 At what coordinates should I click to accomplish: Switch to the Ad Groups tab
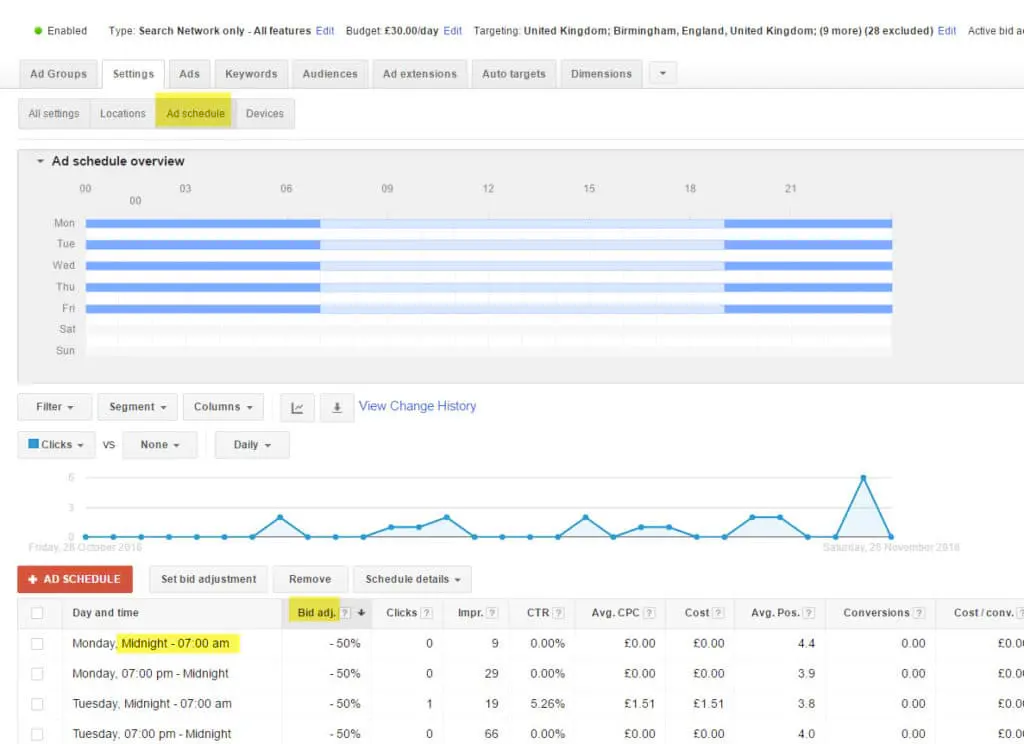pos(58,74)
